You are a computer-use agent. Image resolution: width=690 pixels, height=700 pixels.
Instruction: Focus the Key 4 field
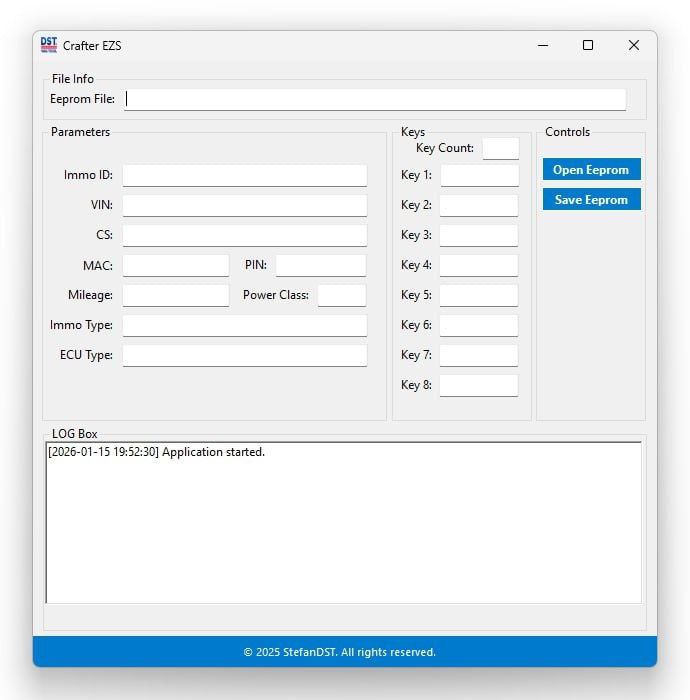tap(479, 265)
